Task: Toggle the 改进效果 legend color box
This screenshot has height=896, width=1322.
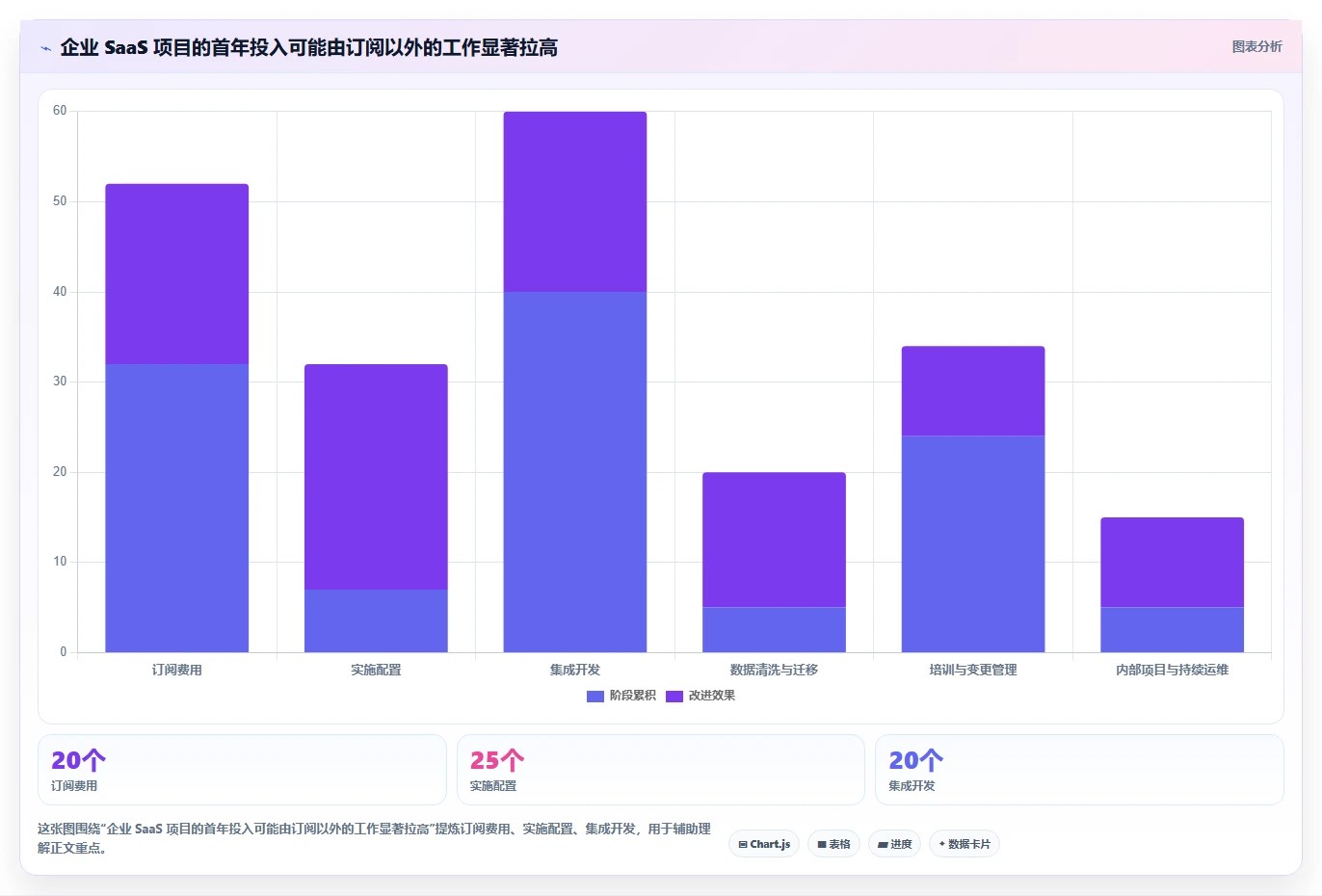Action: pyautogui.click(x=674, y=696)
